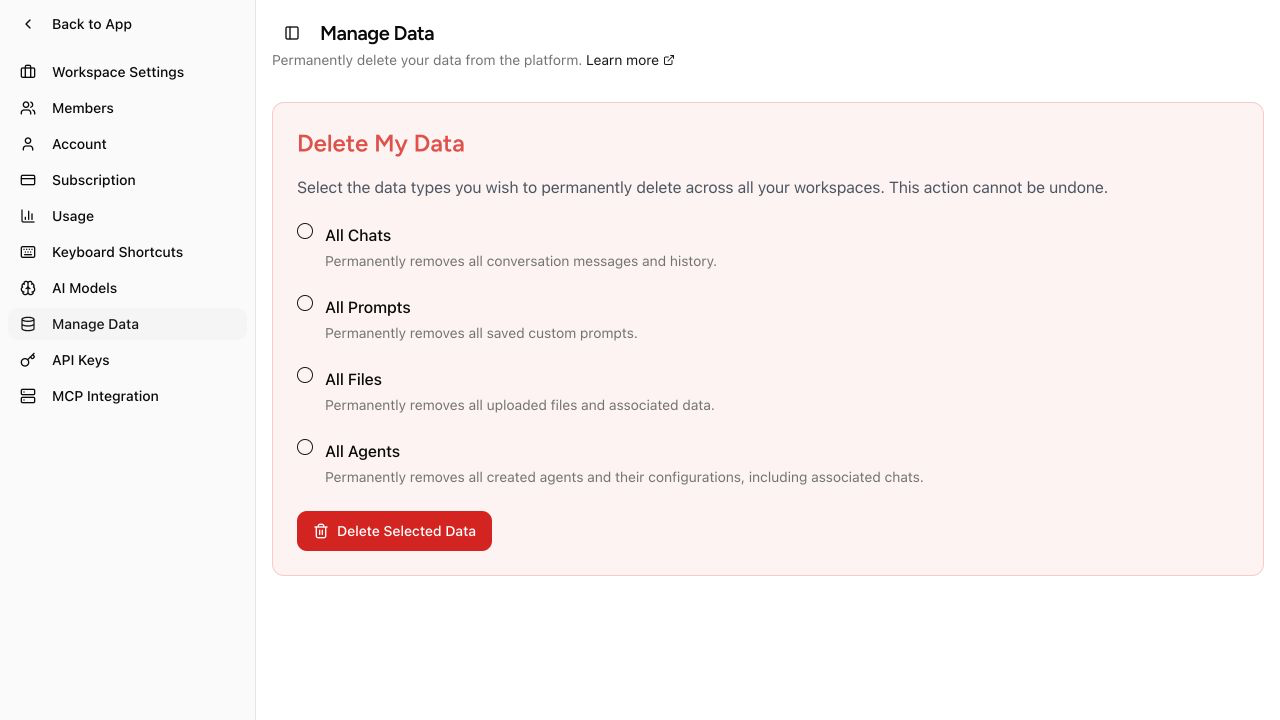This screenshot has height=720, width=1280.
Task: Click the Manage Data page title
Action: tap(377, 33)
